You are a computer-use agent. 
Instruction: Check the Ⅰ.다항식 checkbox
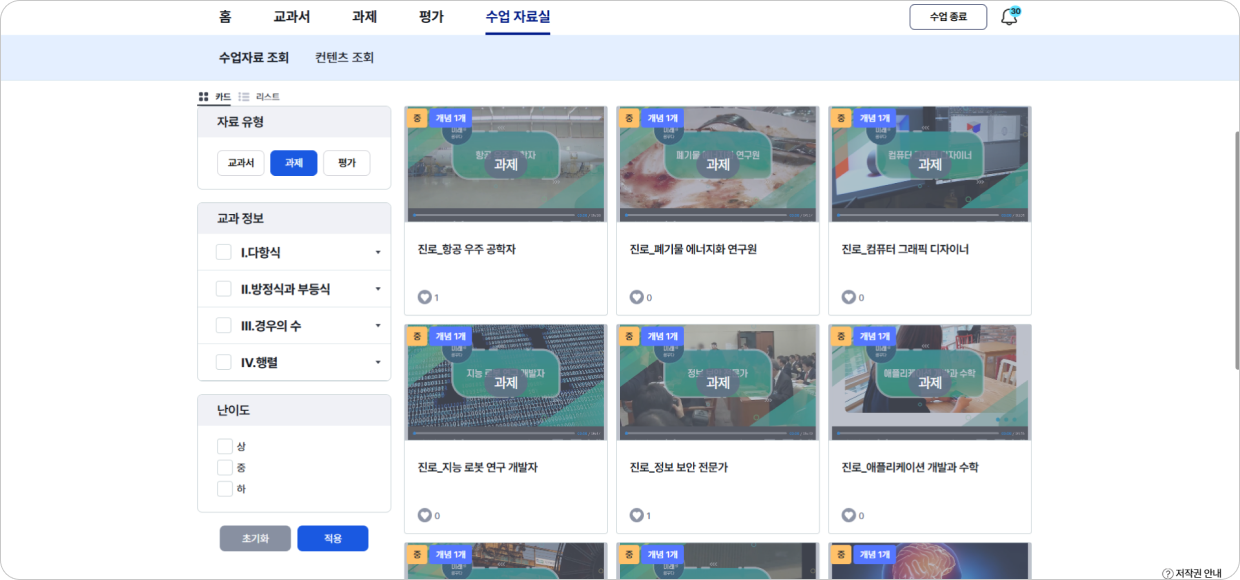224,252
